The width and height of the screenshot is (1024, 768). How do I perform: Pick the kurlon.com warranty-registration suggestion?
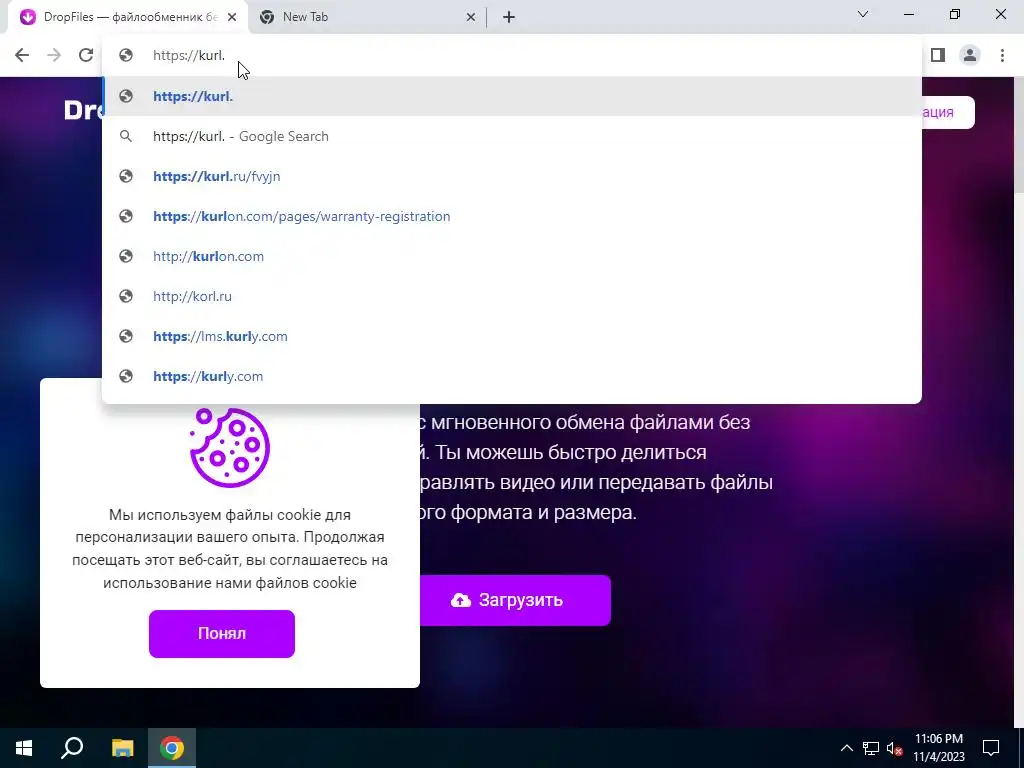(512, 216)
